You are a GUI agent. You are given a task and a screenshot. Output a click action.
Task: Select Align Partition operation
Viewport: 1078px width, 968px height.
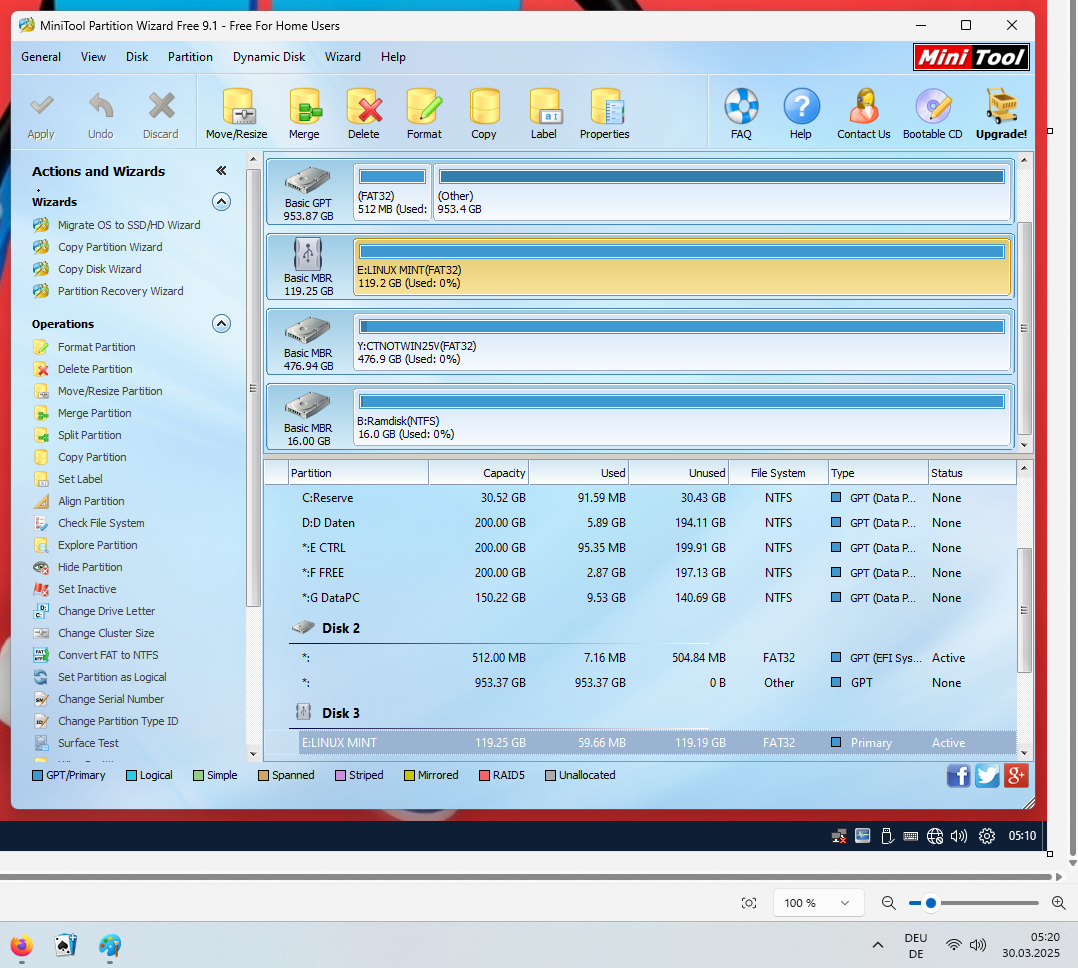pos(91,501)
